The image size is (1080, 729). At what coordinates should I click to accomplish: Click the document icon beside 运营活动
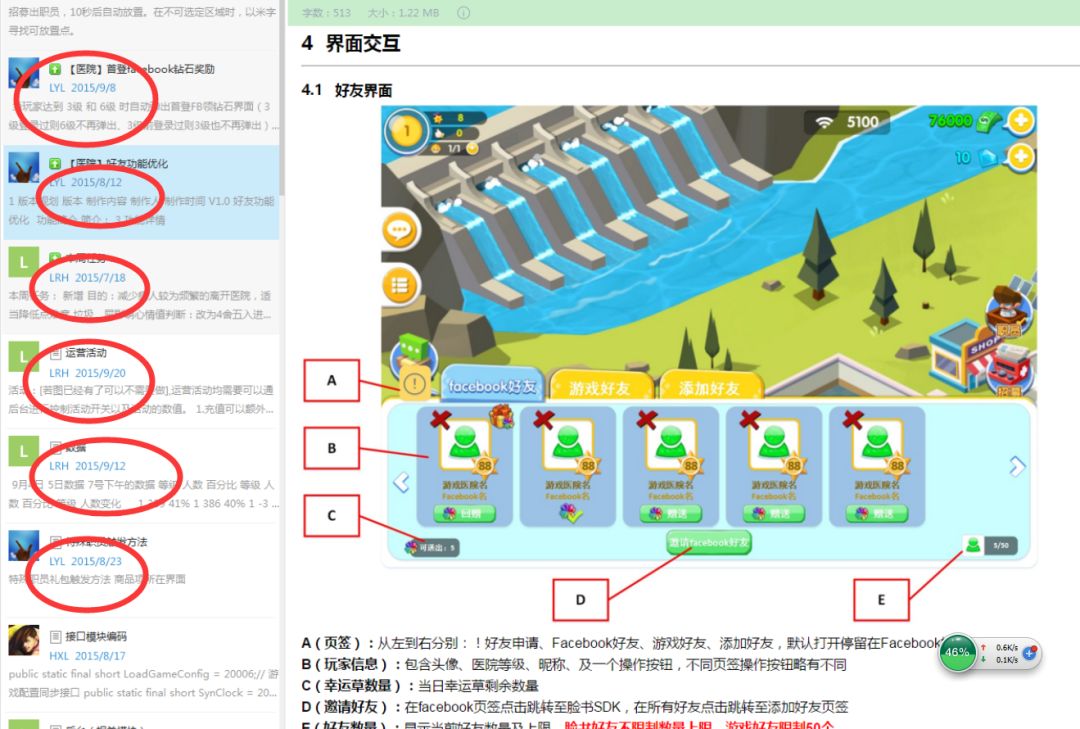55,353
